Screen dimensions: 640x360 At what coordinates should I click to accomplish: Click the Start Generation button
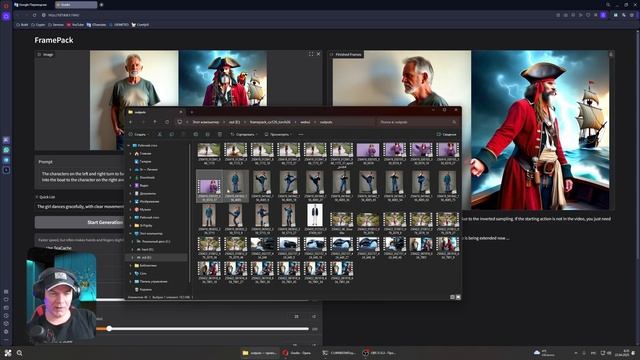point(80,222)
